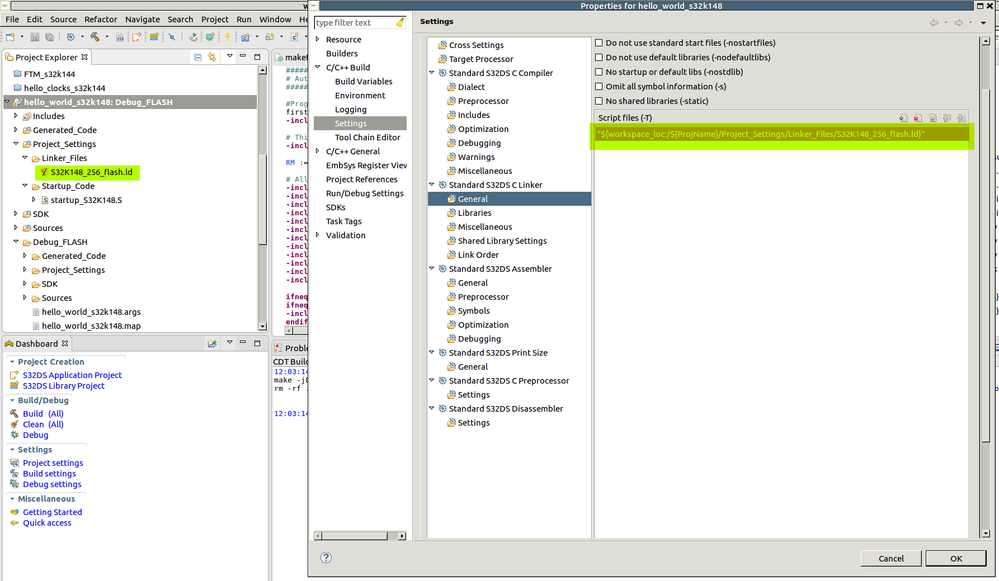Click Clean (All) link in Dashboard

43,425
